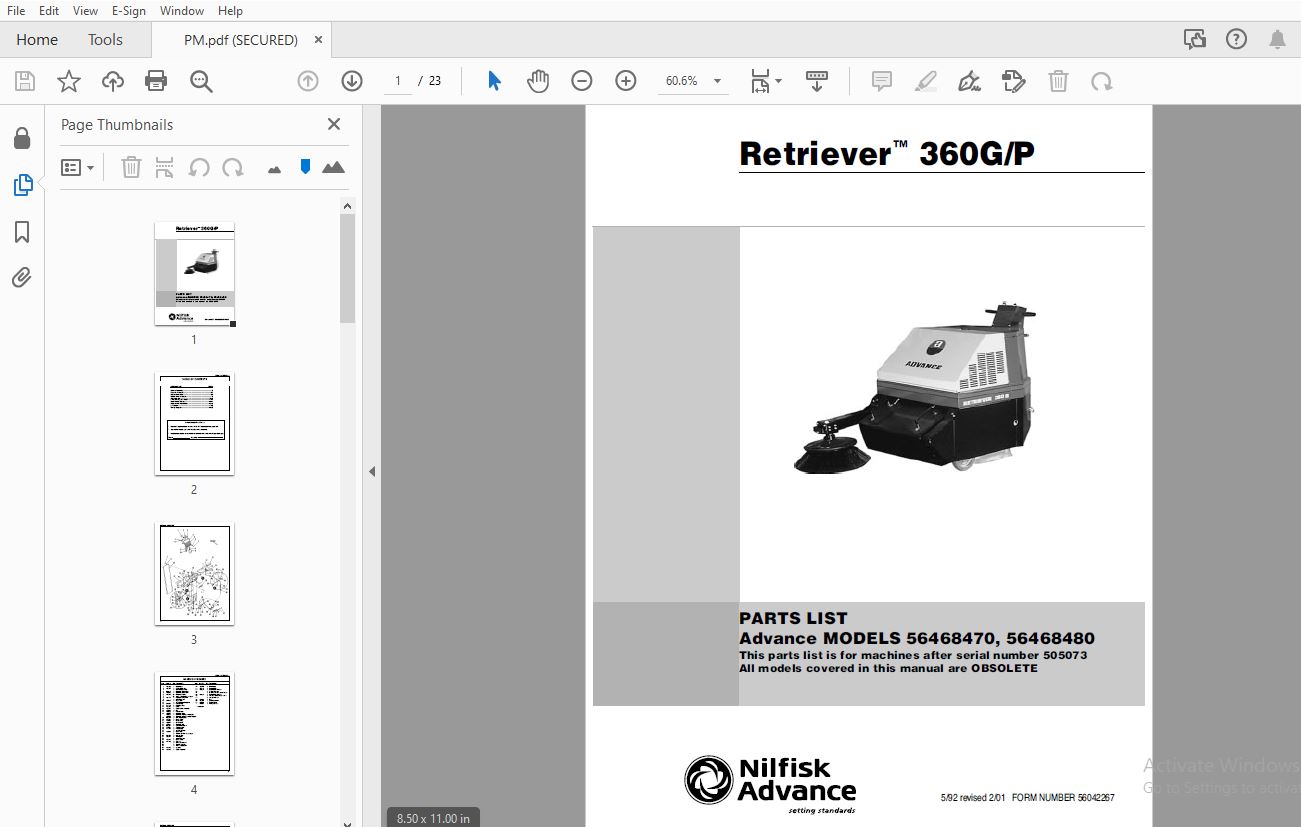This screenshot has width=1301, height=827.
Task: Open the sign document pen tool
Action: click(x=969, y=81)
